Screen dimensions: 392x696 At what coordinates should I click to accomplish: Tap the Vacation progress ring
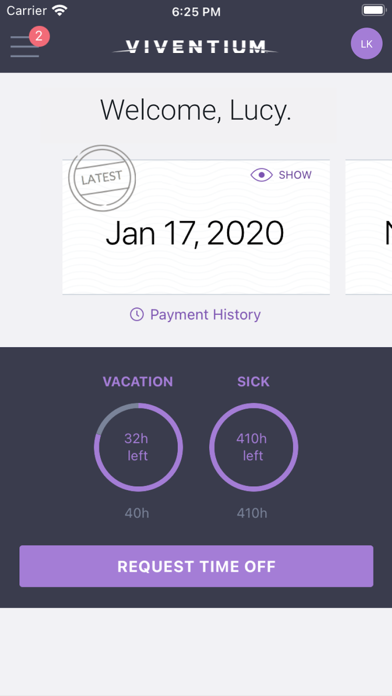point(138,447)
